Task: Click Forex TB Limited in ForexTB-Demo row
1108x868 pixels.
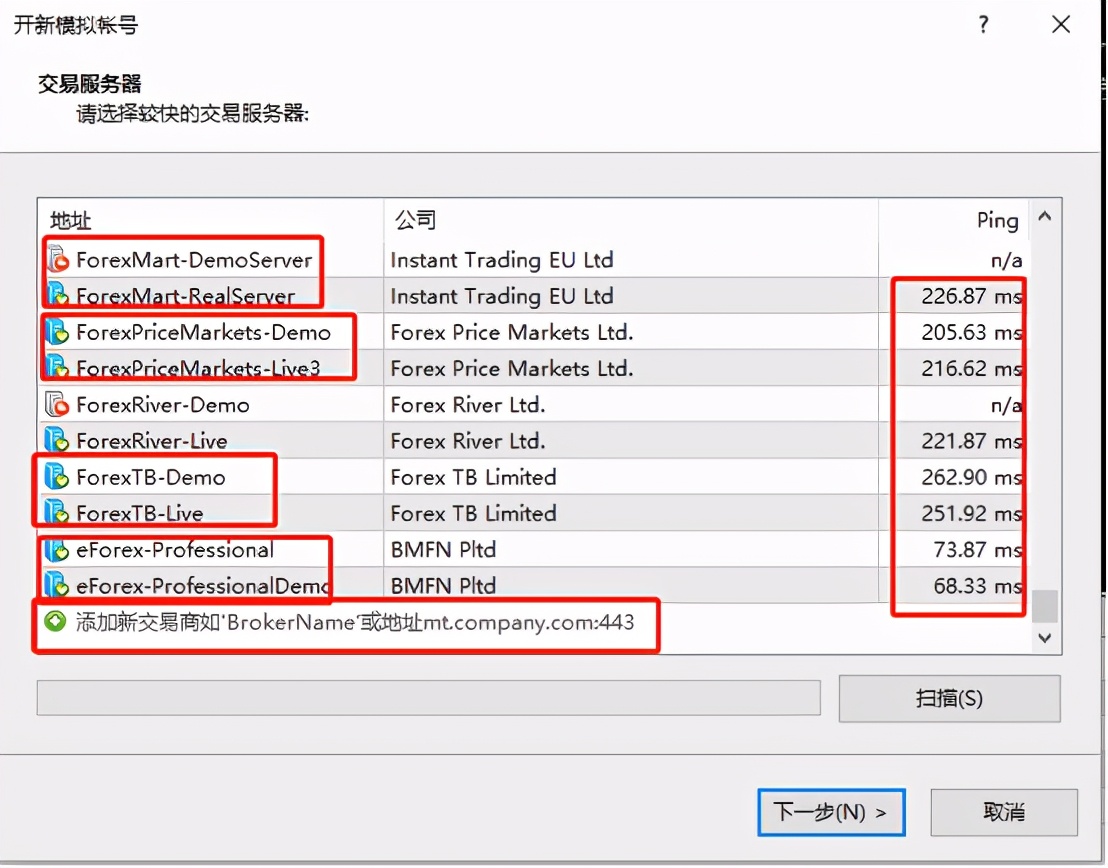Action: (x=473, y=477)
